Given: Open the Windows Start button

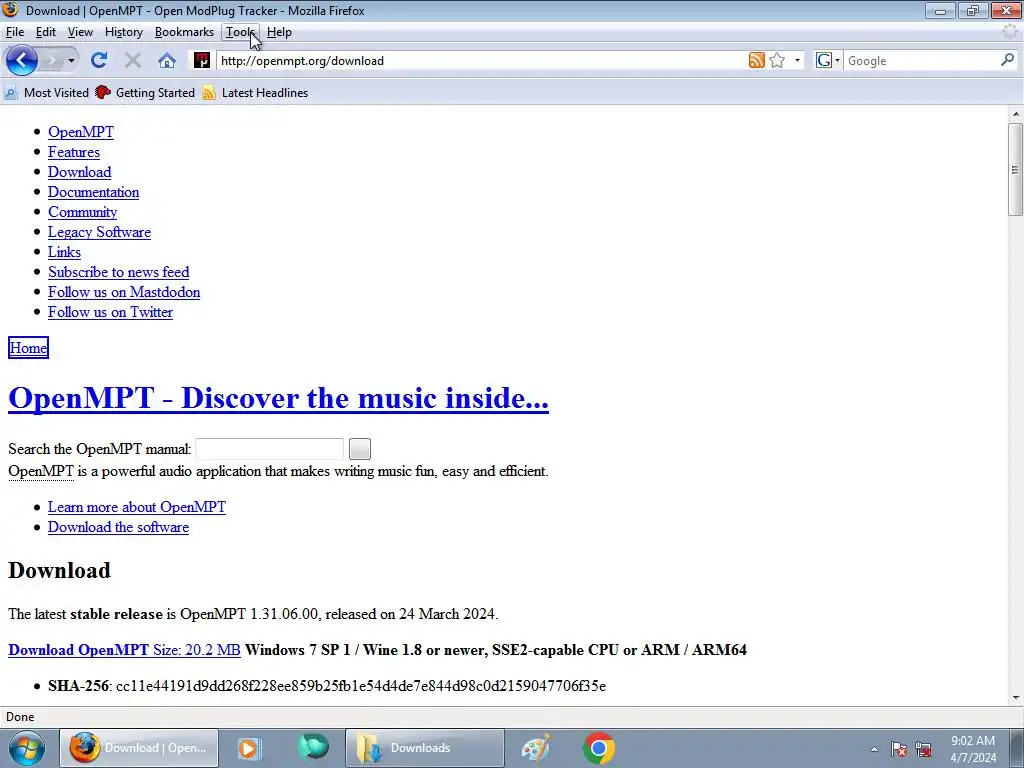Looking at the screenshot, I should pyautogui.click(x=27, y=748).
